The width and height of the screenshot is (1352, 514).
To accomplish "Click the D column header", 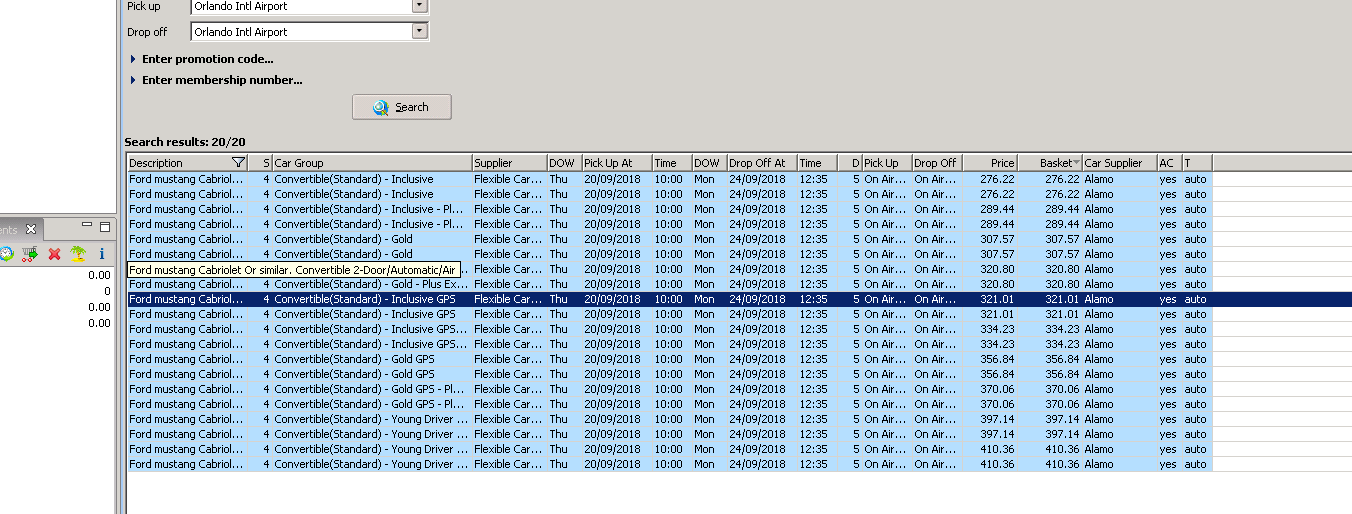I will pyautogui.click(x=850, y=163).
